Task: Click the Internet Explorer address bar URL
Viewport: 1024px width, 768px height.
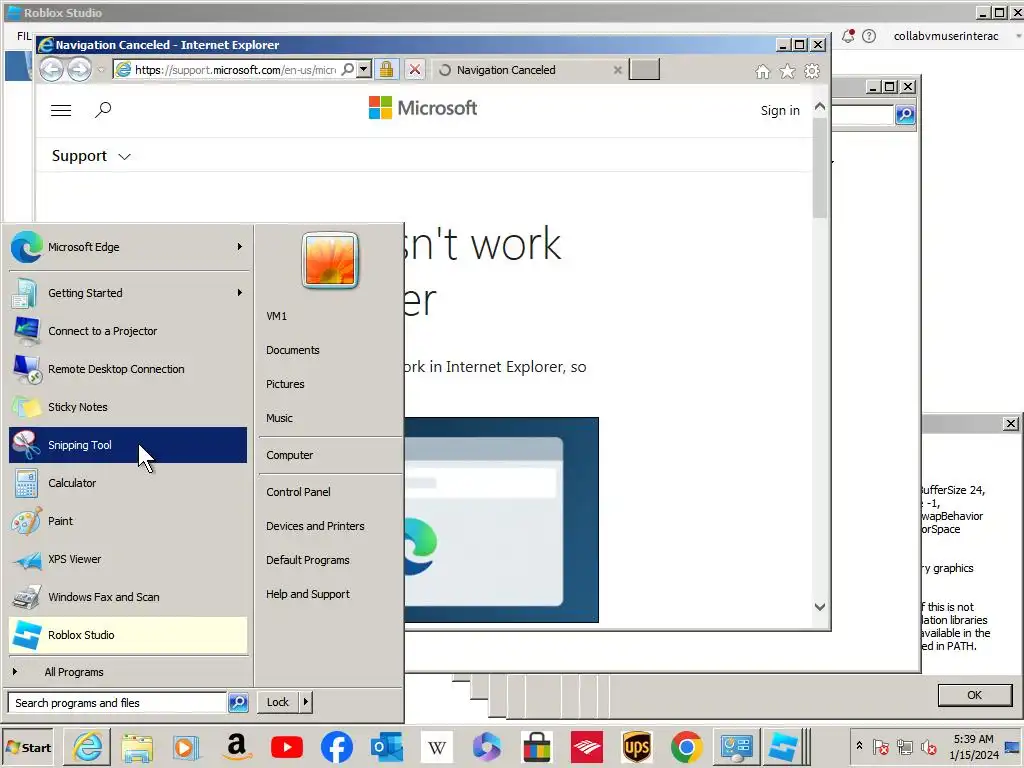Action: (235, 70)
